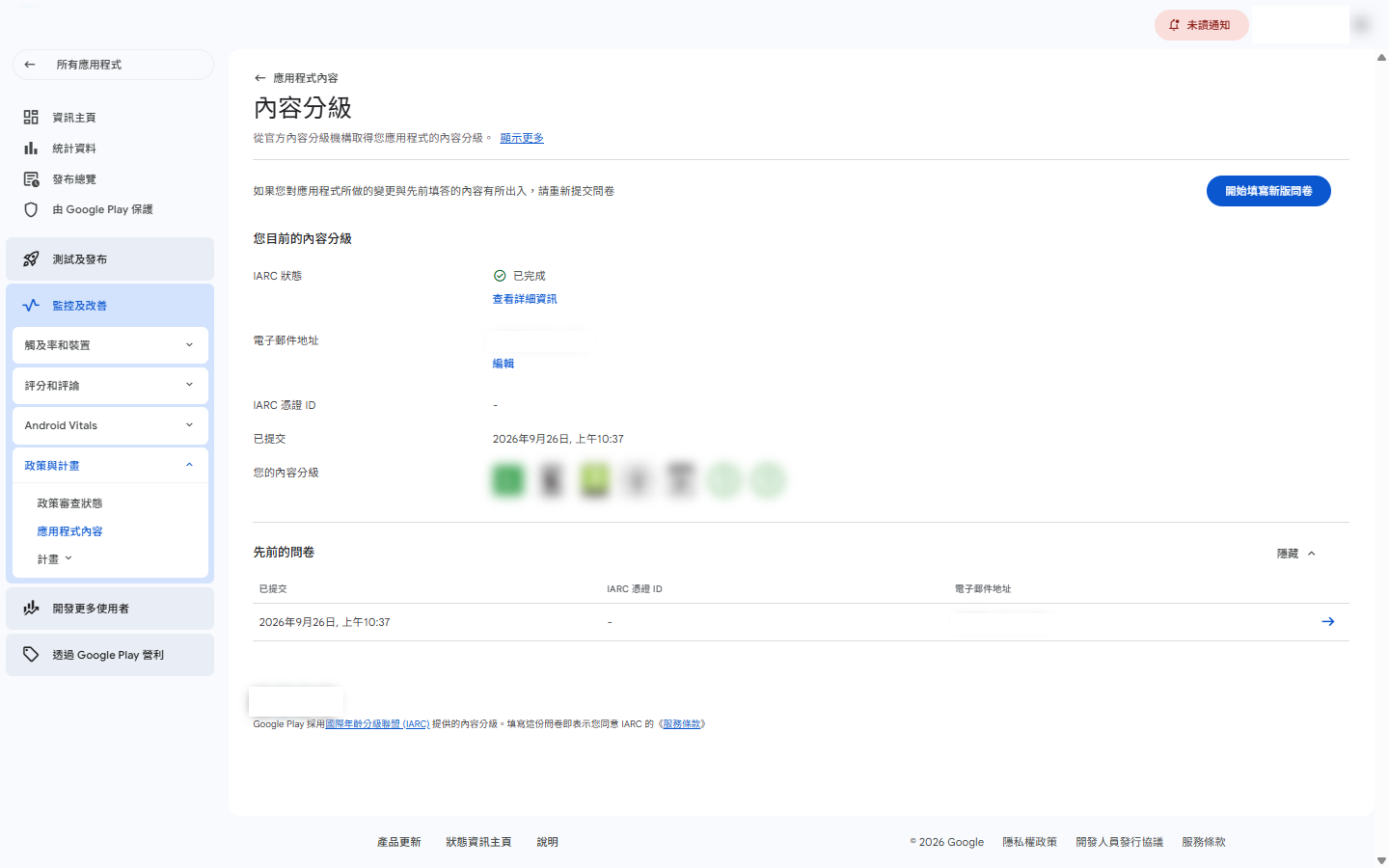Click the 未讀通知 button
This screenshot has height=868, width=1389.
pos(1201,25)
